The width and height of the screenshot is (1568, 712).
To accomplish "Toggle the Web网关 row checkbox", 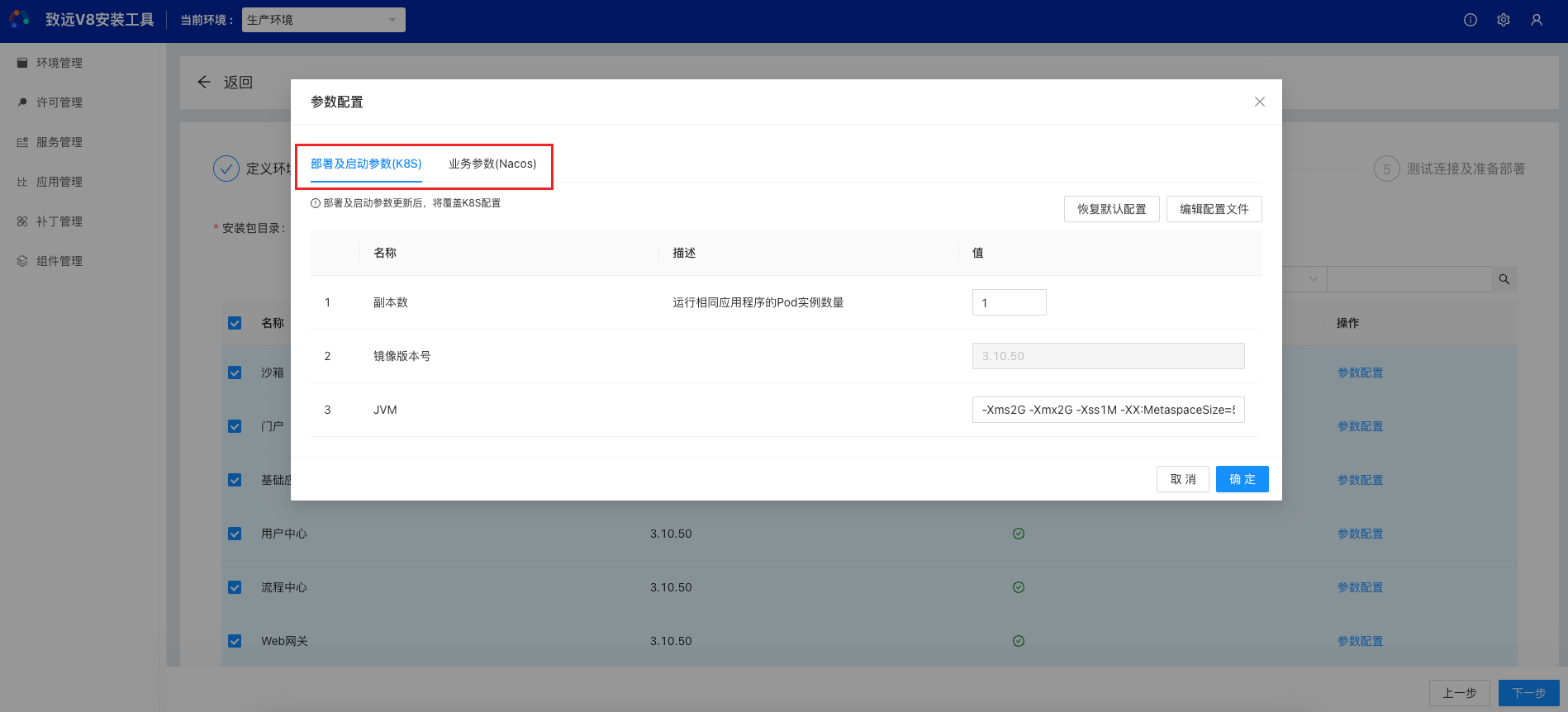I will (x=235, y=641).
